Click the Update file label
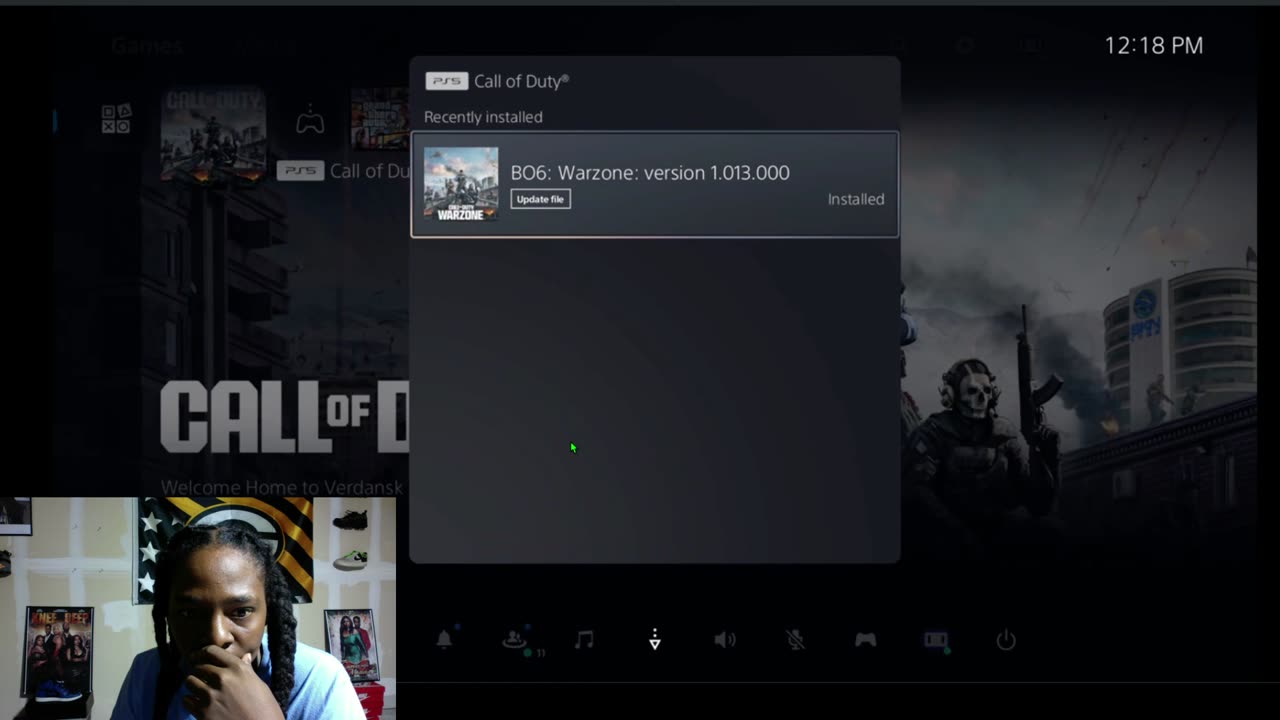This screenshot has height=720, width=1280. click(x=540, y=199)
